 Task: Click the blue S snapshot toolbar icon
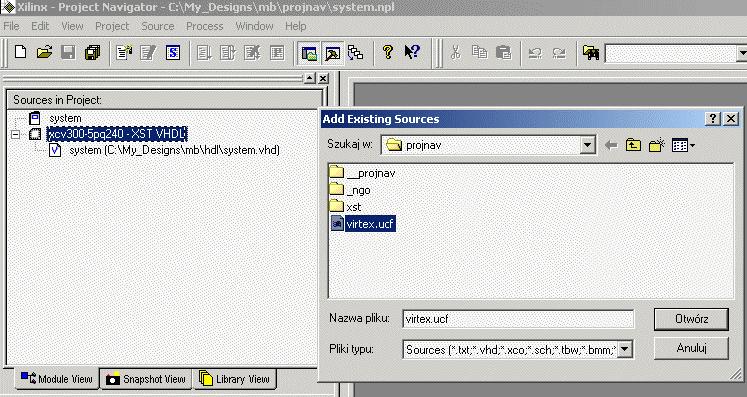173,51
